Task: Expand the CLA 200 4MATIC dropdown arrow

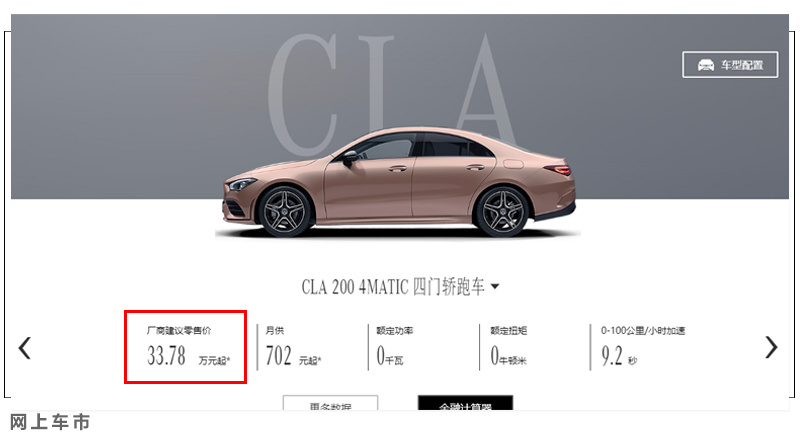Action: pos(495,287)
